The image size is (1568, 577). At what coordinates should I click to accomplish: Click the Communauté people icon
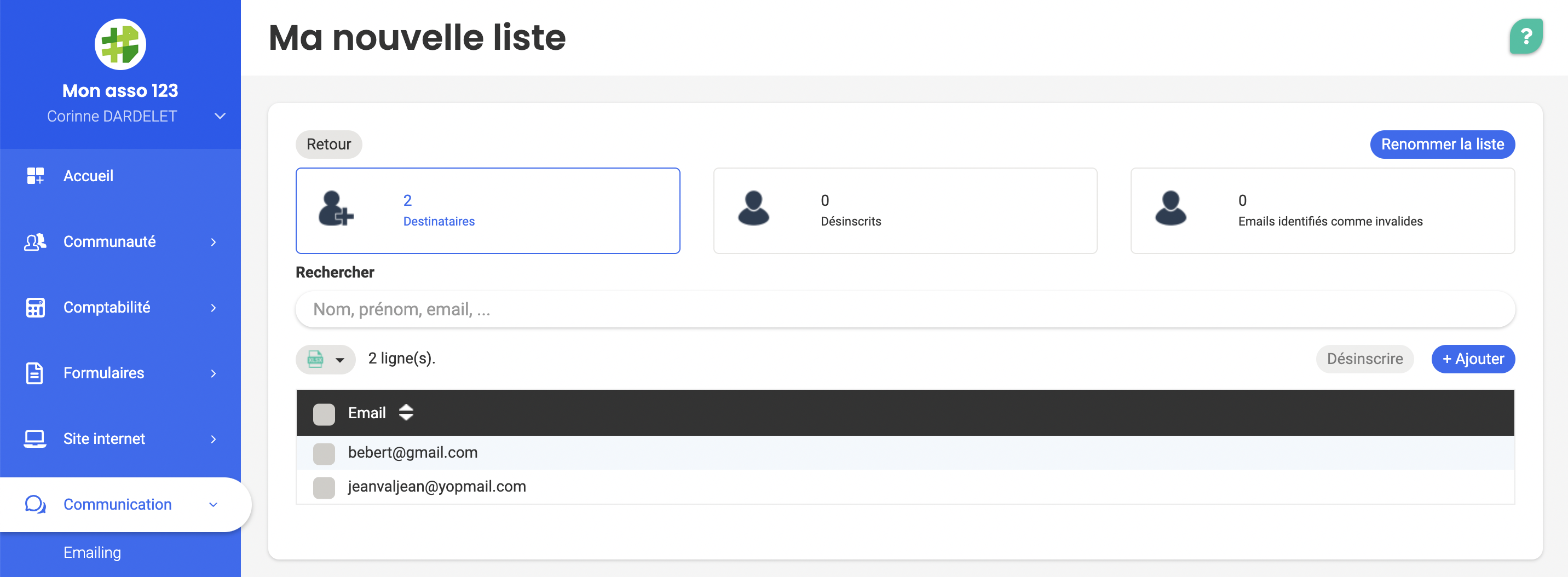tap(35, 241)
